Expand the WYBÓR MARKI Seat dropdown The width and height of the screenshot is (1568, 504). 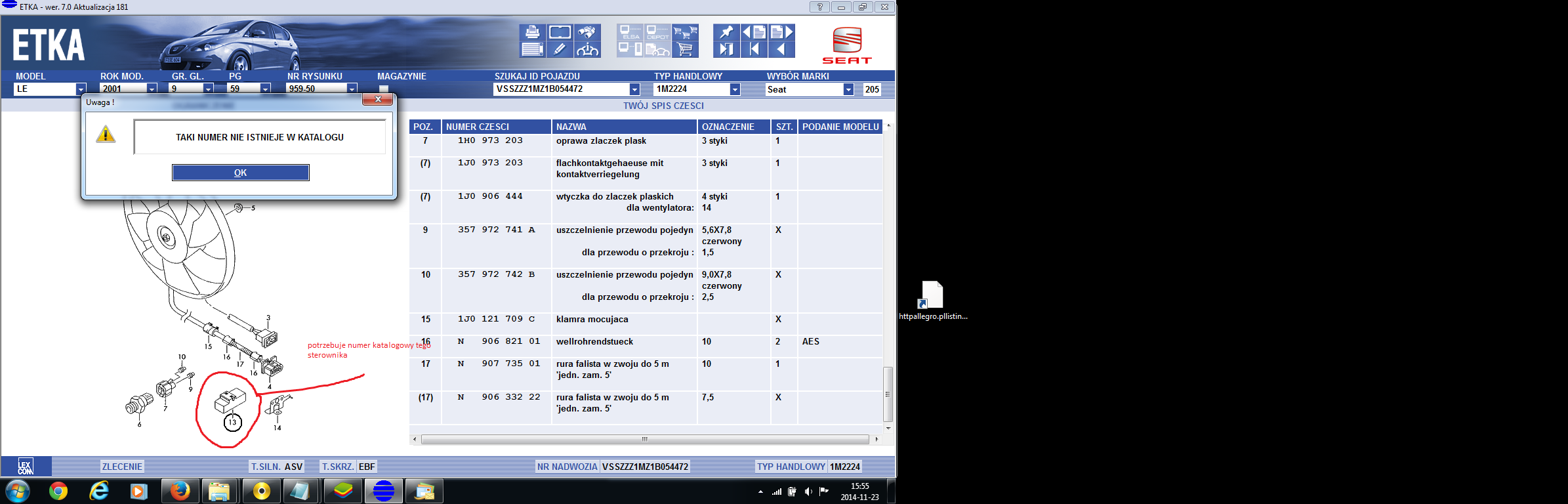[x=848, y=89]
